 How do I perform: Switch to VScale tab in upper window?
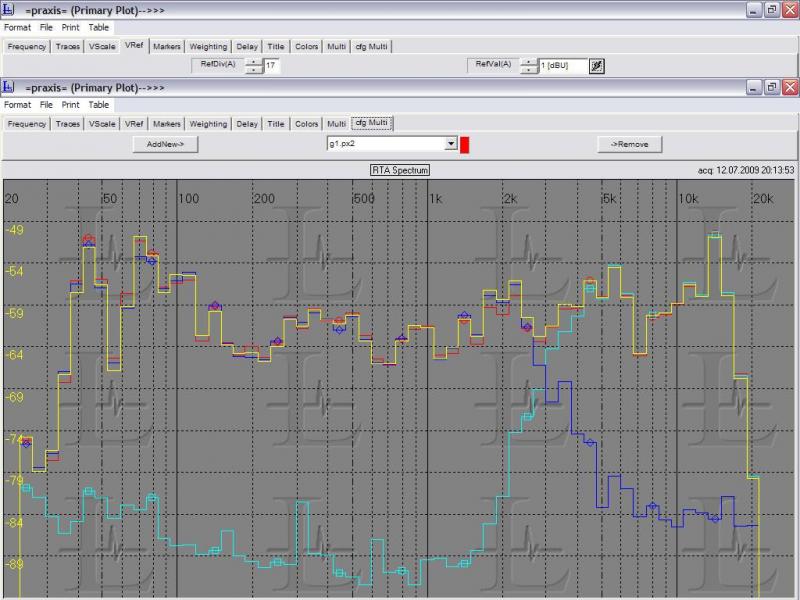coord(102,46)
